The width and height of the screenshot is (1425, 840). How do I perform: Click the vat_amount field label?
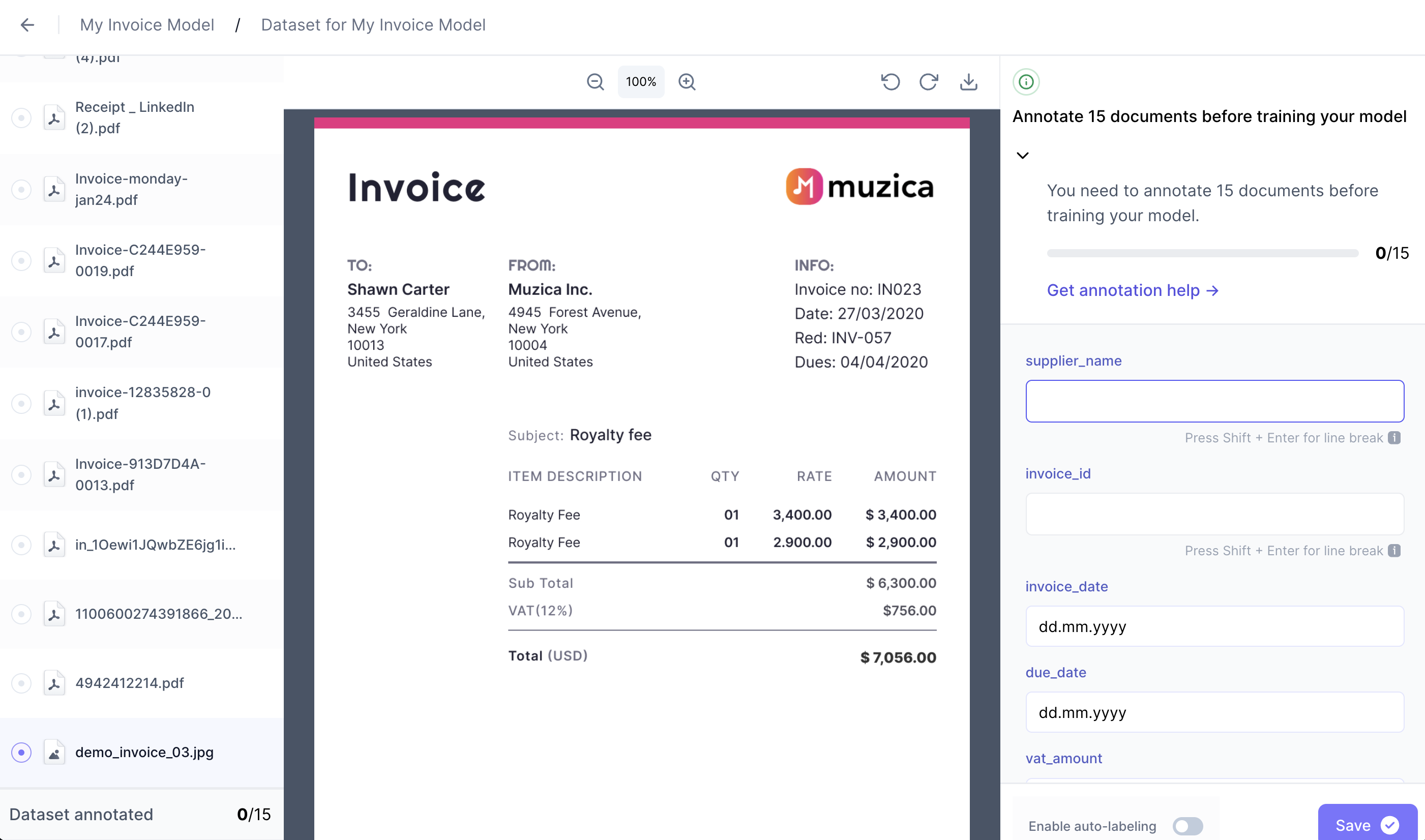pyautogui.click(x=1064, y=759)
